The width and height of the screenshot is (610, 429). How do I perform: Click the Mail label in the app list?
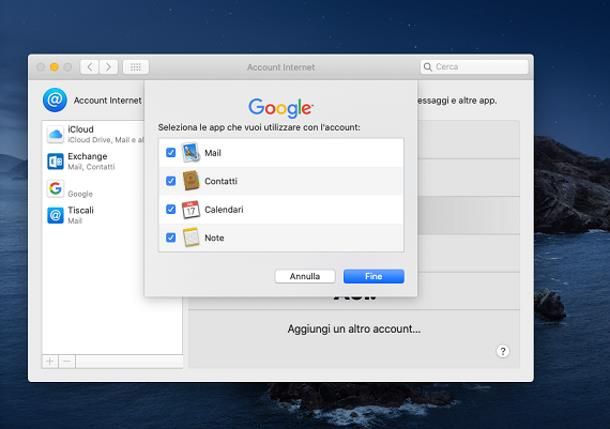tap(213, 153)
